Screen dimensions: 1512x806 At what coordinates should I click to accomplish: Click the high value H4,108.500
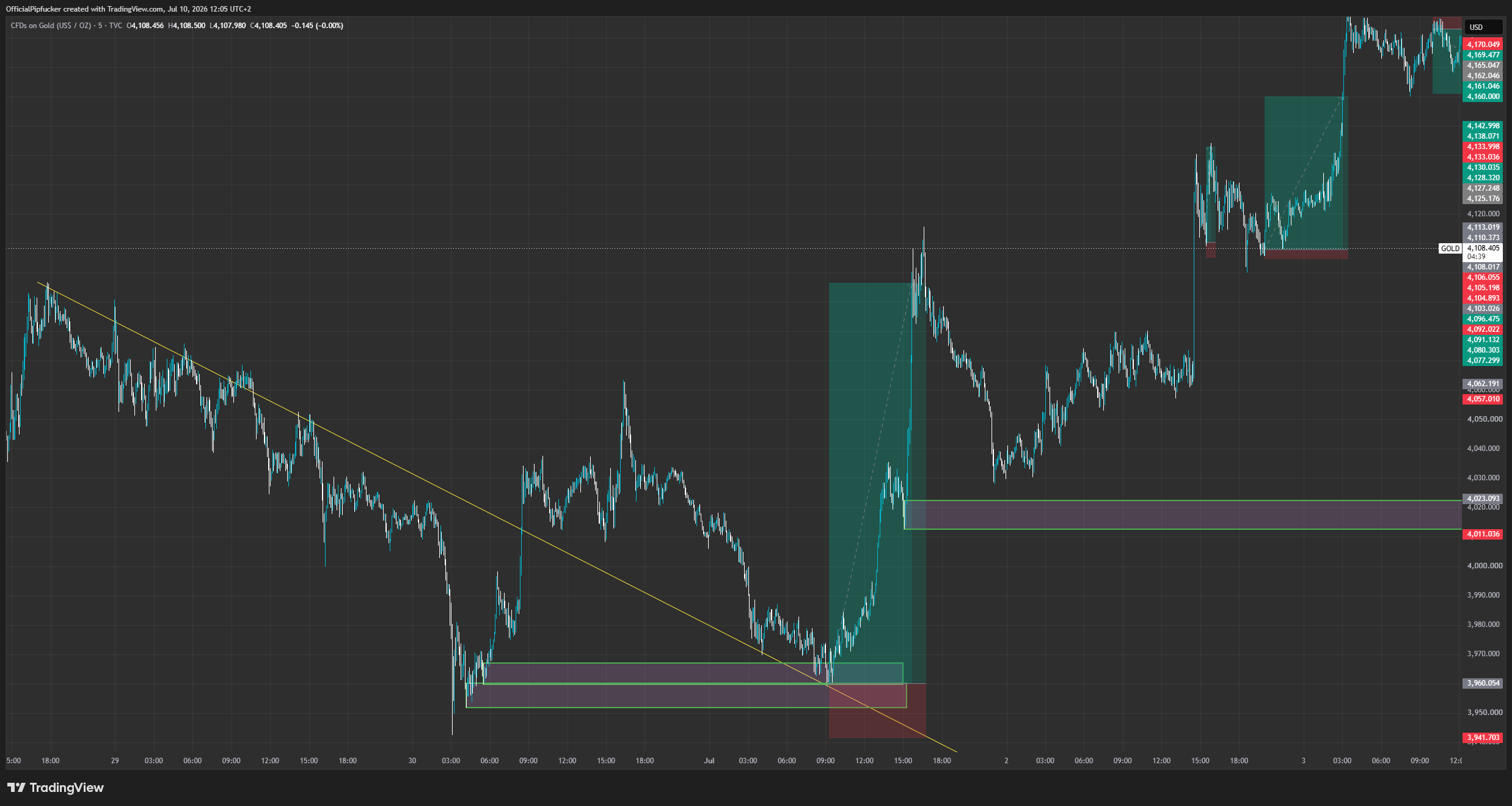pos(187,26)
